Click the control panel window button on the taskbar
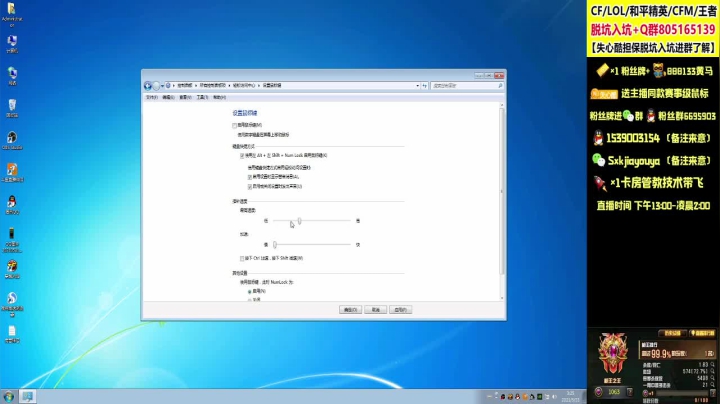The image size is (720, 404). click(27, 396)
